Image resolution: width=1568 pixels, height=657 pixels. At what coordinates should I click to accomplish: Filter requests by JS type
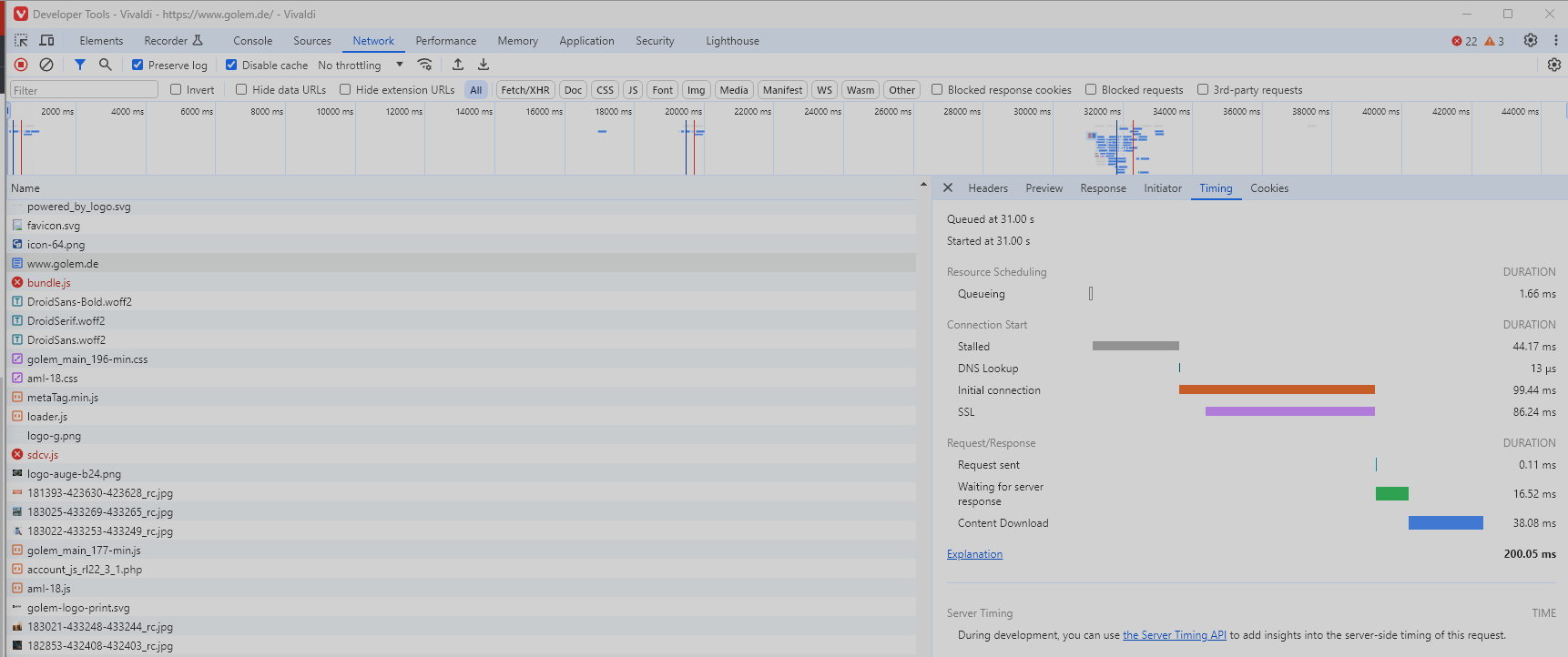633,90
